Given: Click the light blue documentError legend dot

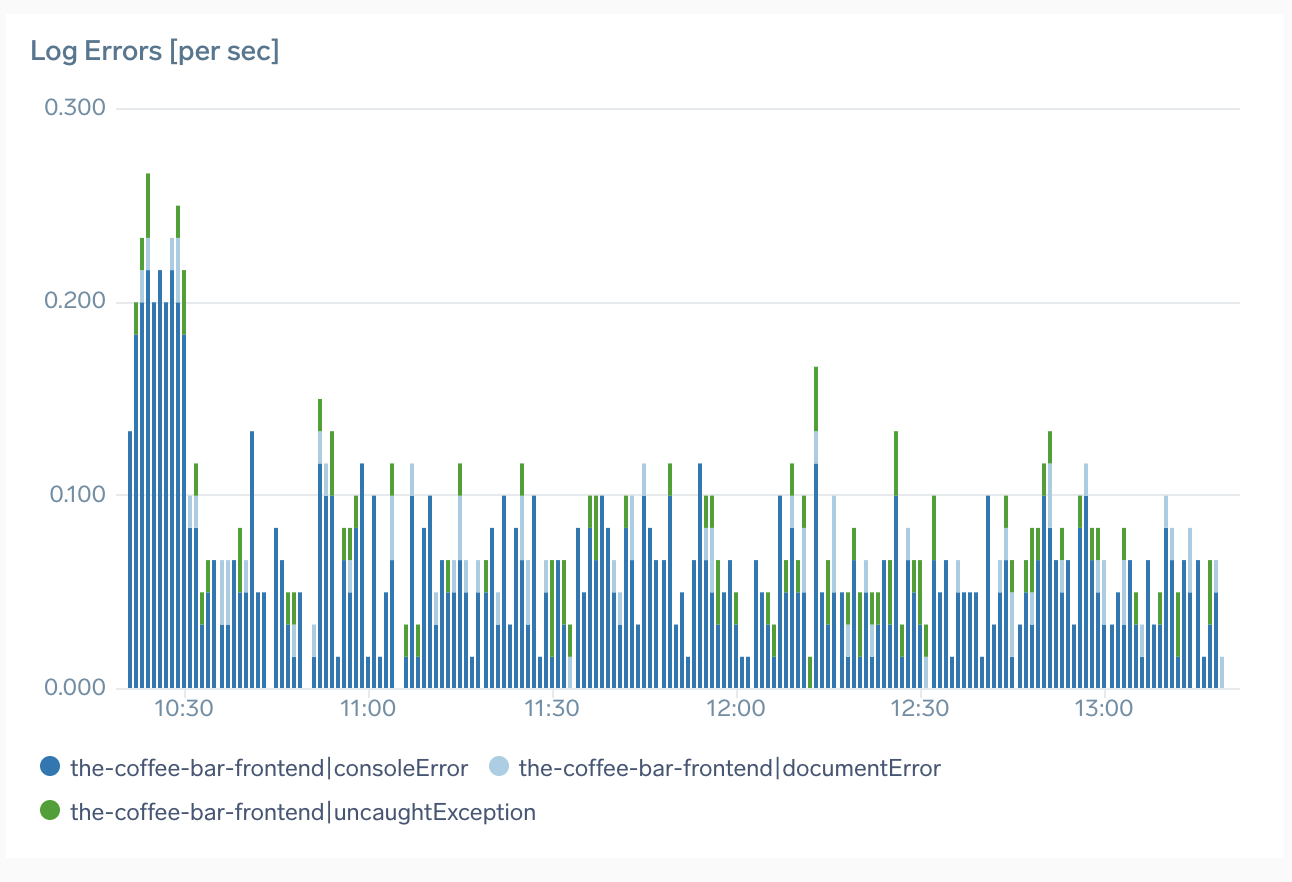Looking at the screenshot, I should [x=499, y=768].
